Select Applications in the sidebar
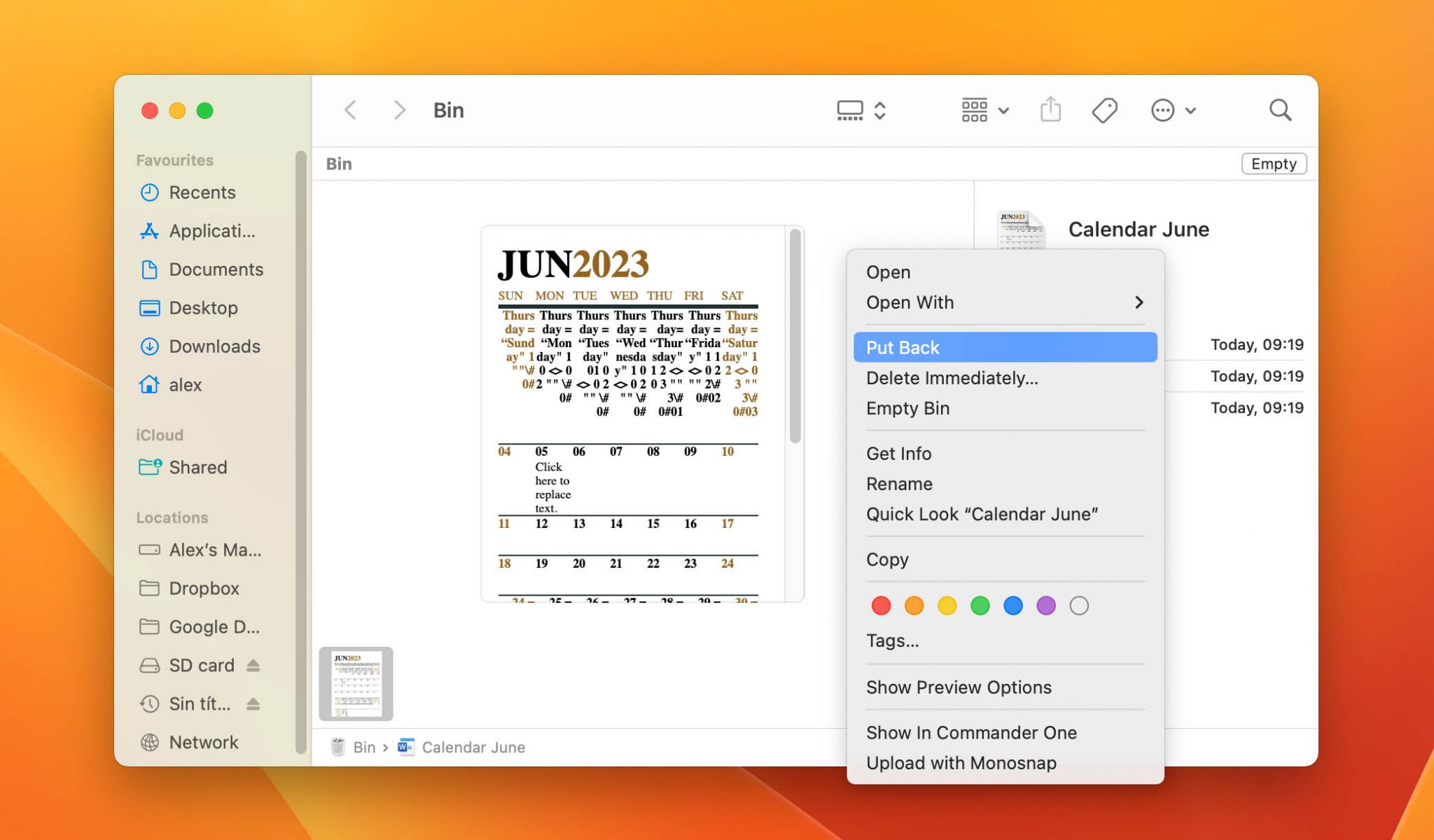 point(210,231)
